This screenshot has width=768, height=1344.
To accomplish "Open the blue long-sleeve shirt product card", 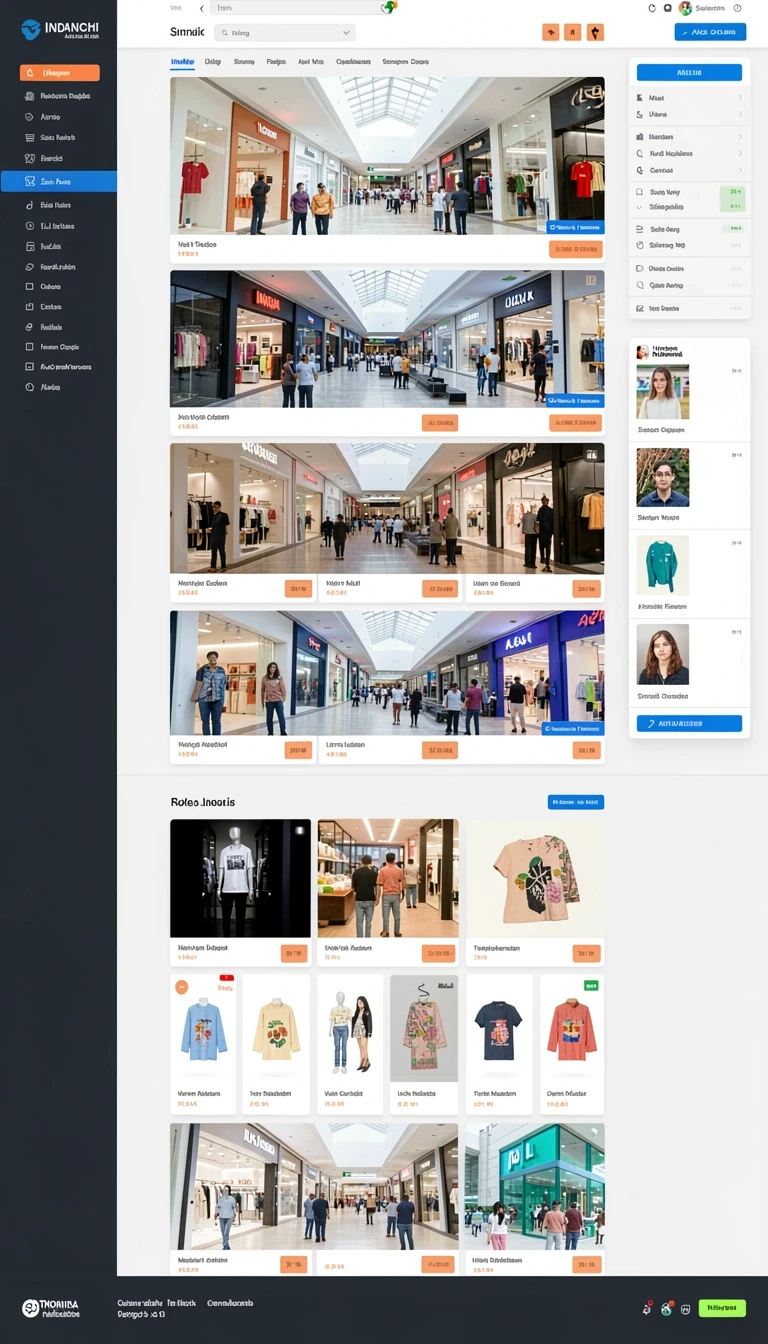I will coord(203,1044).
